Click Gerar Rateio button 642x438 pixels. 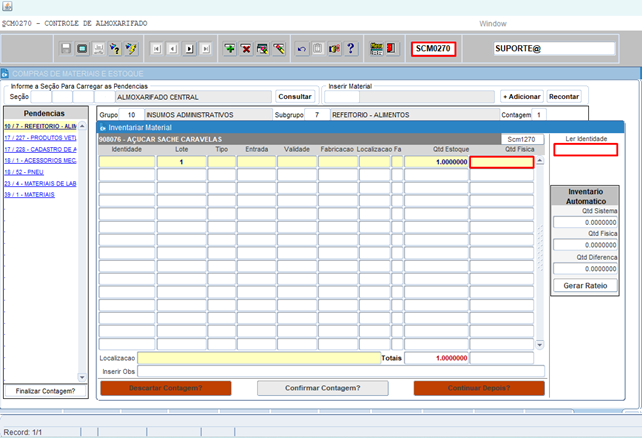(x=585, y=285)
